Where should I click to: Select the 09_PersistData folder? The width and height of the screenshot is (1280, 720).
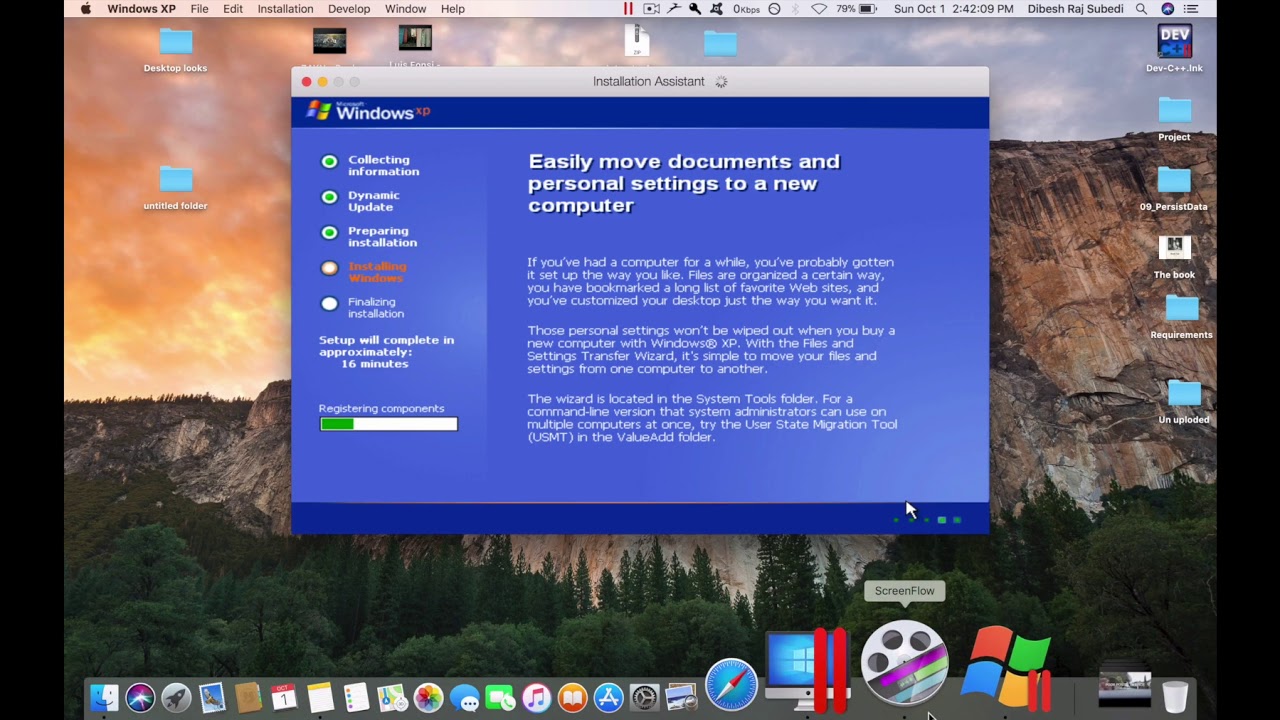(1174, 188)
